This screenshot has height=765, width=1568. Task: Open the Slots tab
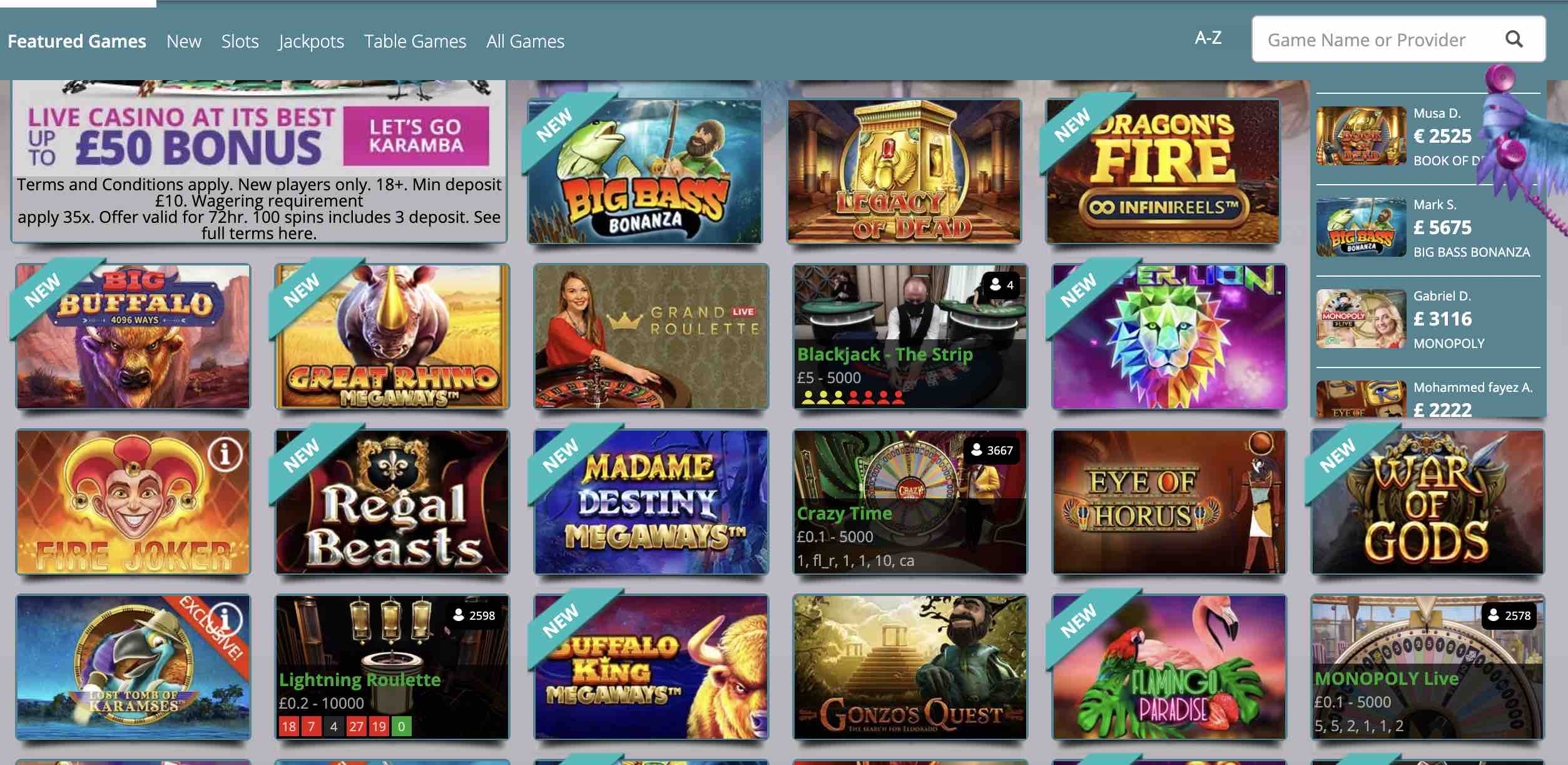[240, 41]
